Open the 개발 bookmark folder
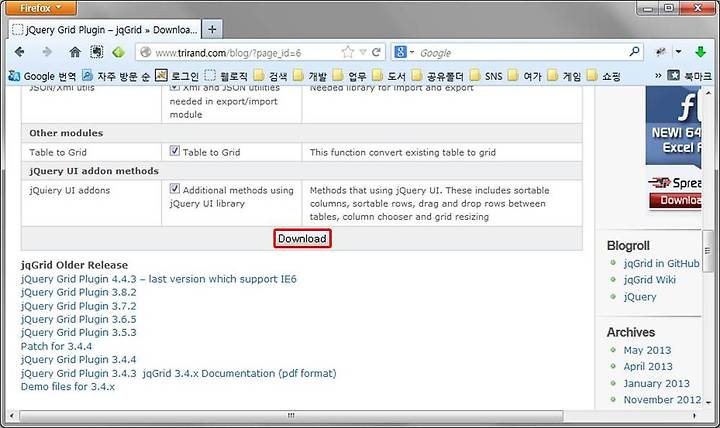This screenshot has height=428, width=720. [x=310, y=76]
